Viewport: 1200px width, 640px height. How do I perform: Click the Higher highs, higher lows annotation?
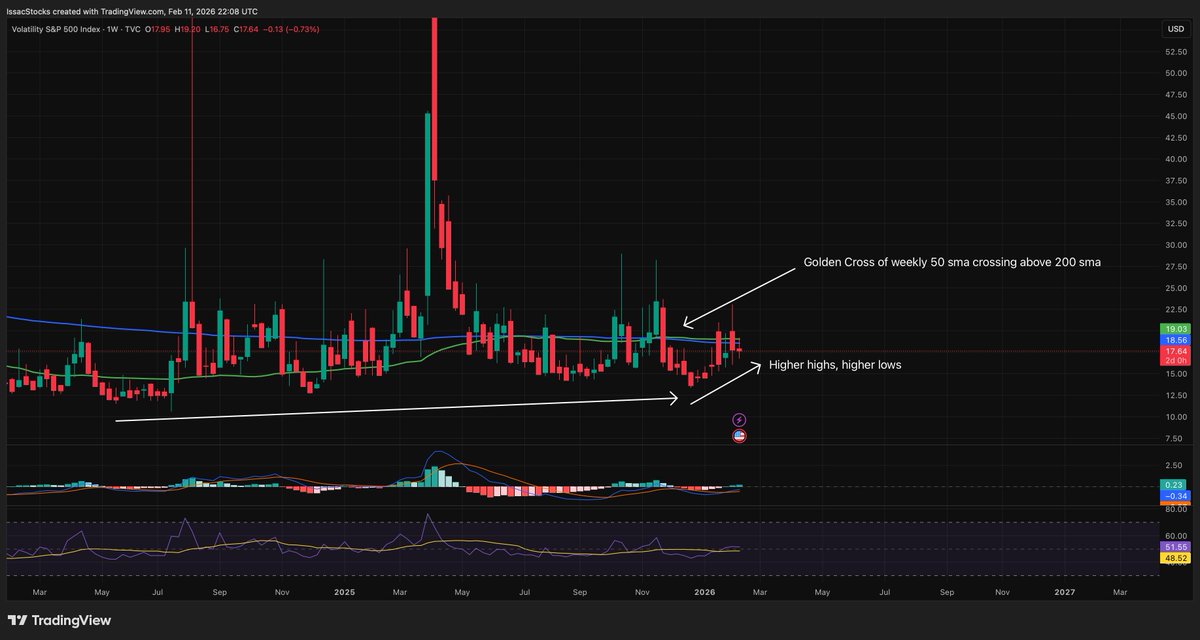(x=835, y=365)
